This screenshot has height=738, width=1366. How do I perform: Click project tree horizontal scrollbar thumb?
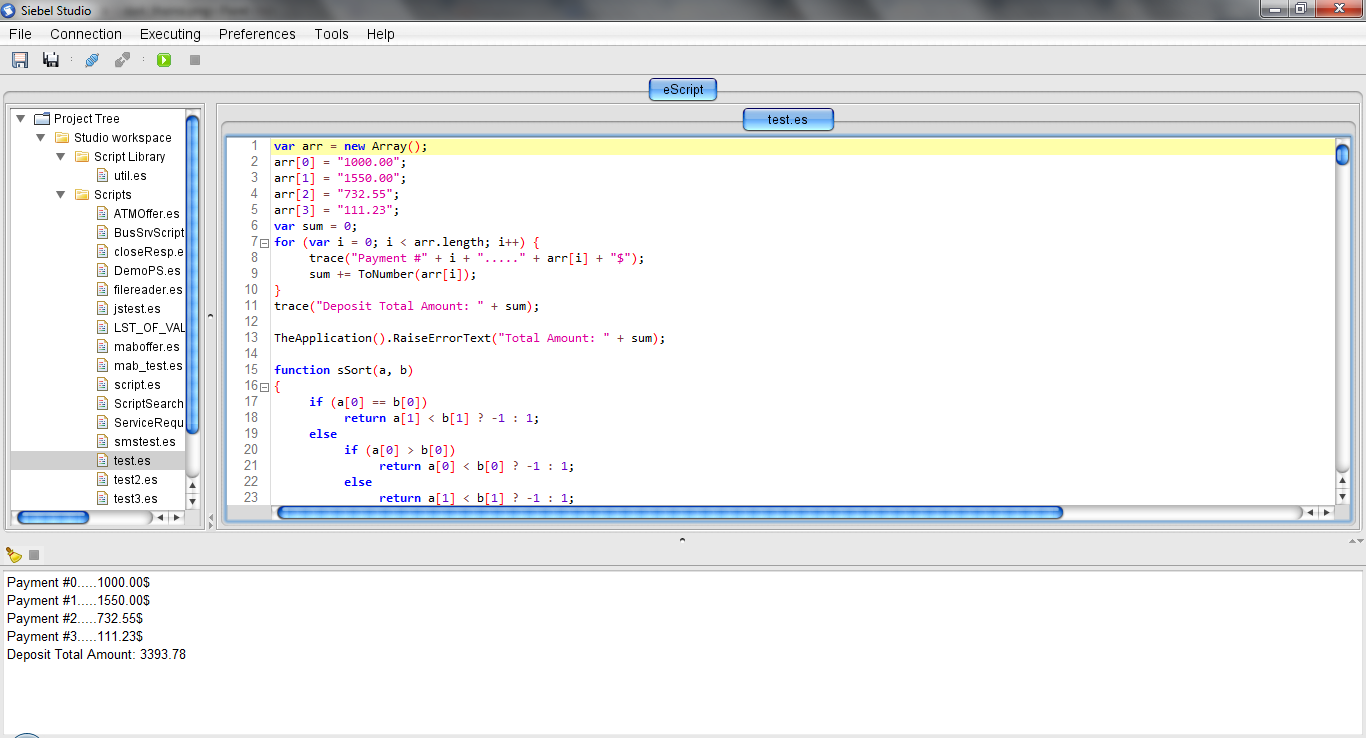[x=53, y=518]
